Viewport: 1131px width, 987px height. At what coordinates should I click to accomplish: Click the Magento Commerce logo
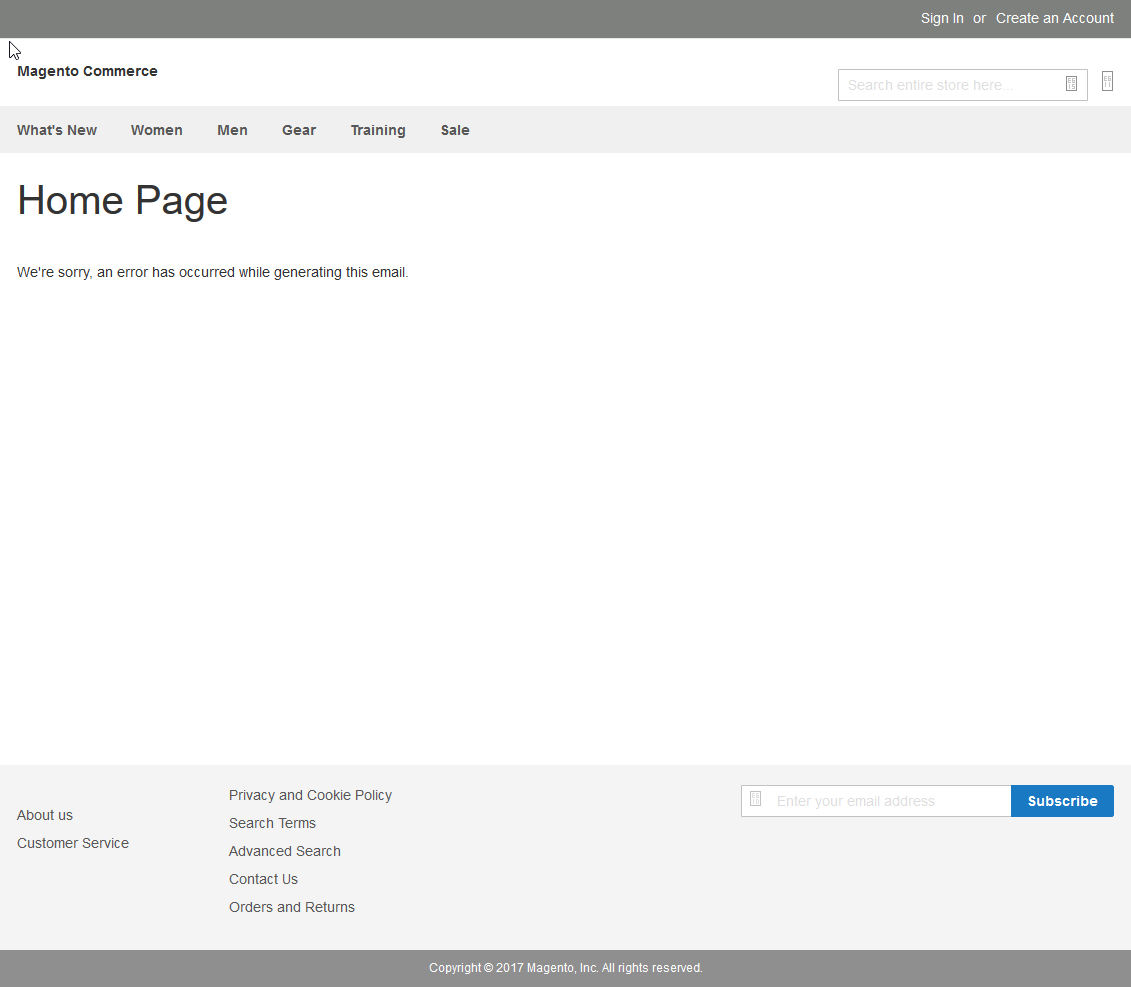[87, 71]
